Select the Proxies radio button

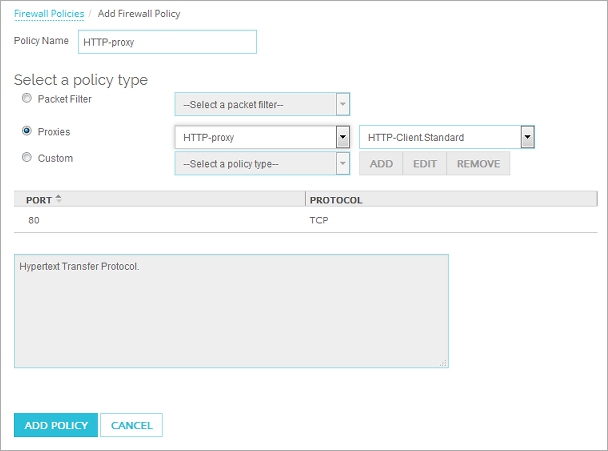27,131
